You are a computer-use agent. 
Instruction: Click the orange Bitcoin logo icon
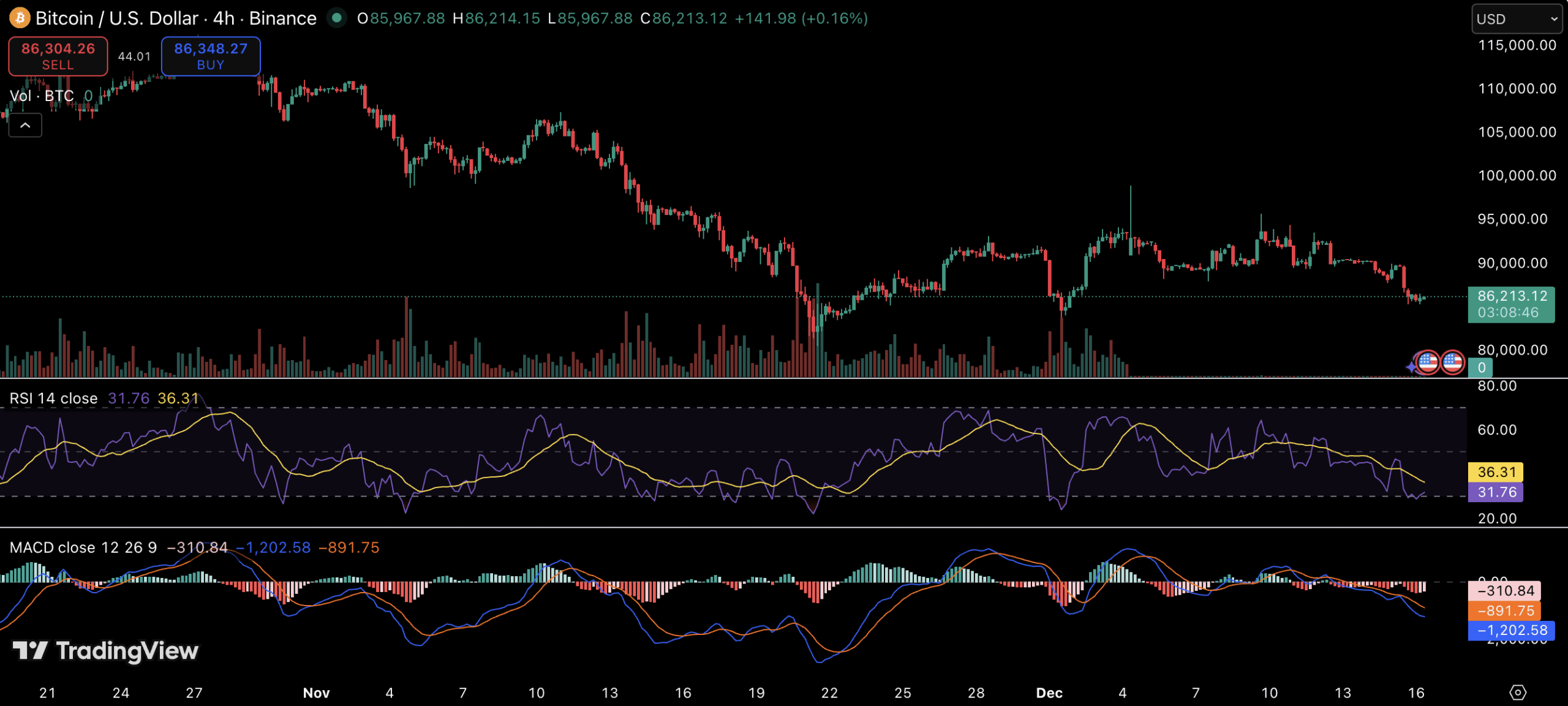20,18
